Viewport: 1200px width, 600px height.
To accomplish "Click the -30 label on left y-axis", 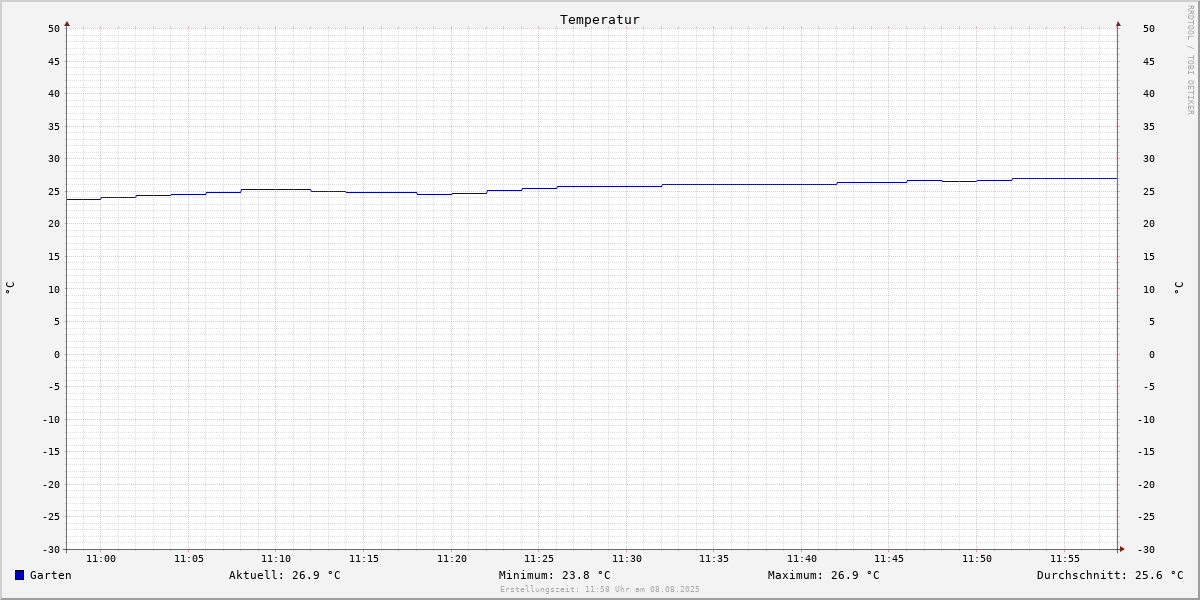I will (51, 550).
